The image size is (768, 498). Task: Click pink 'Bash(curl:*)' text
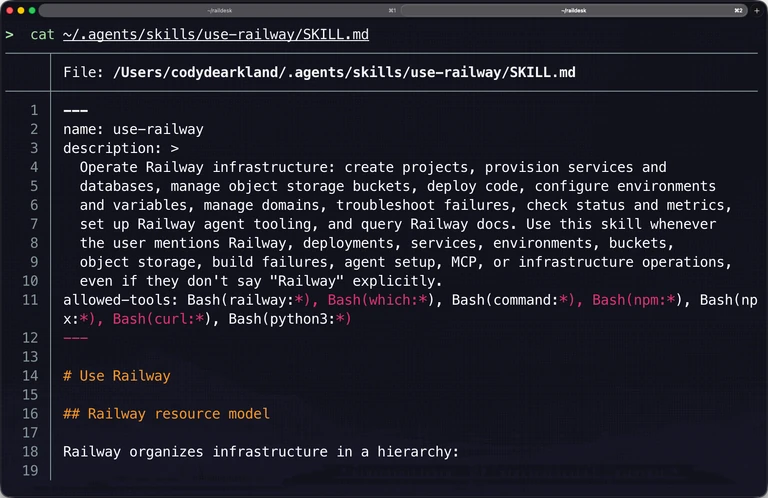[162, 319]
